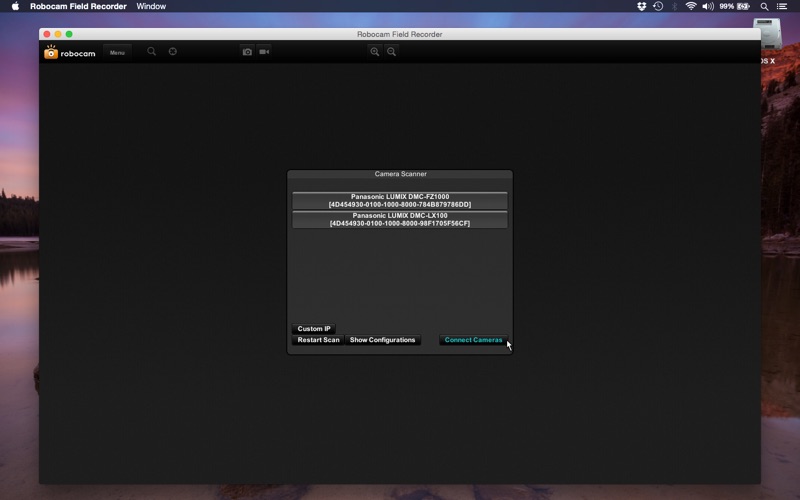Click the volume menu bar icon

[x=708, y=6]
